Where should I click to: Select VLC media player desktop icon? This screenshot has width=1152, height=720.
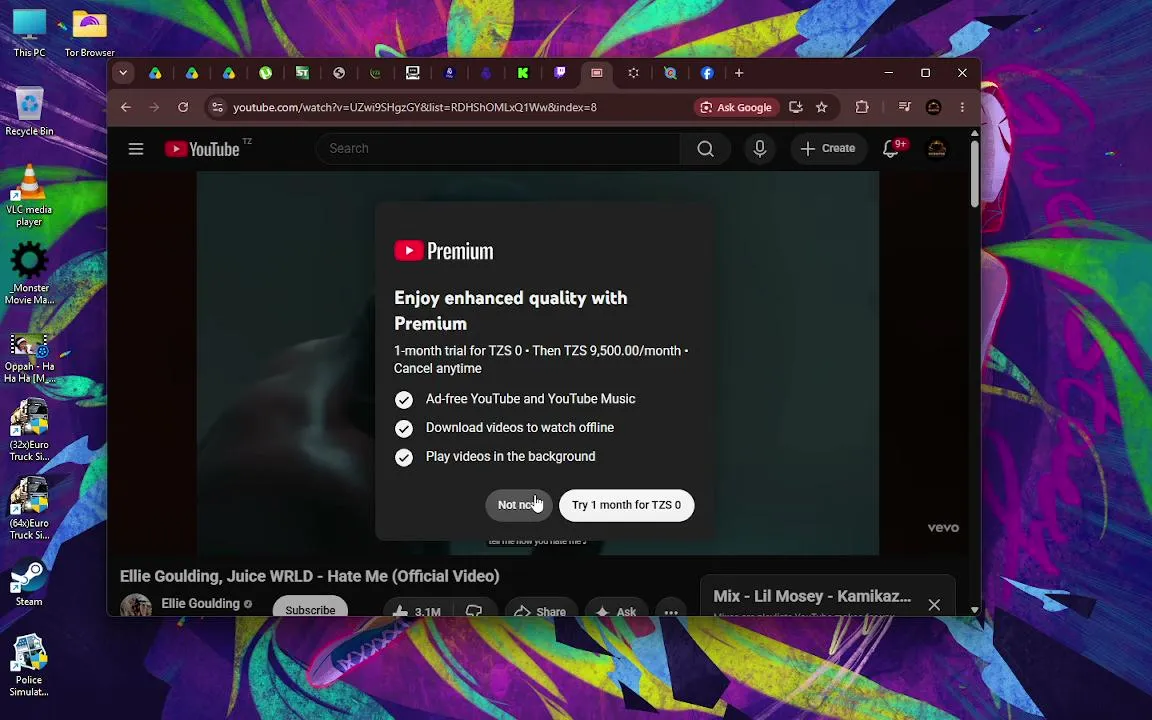click(x=29, y=195)
